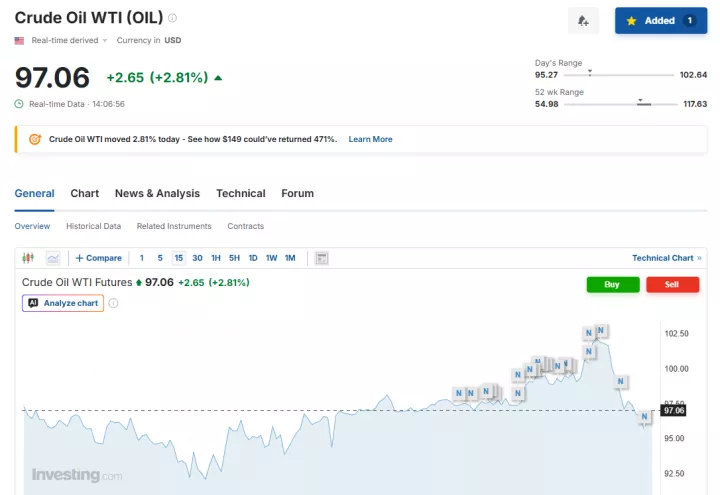Open the Compare instrument selector

coord(98,258)
